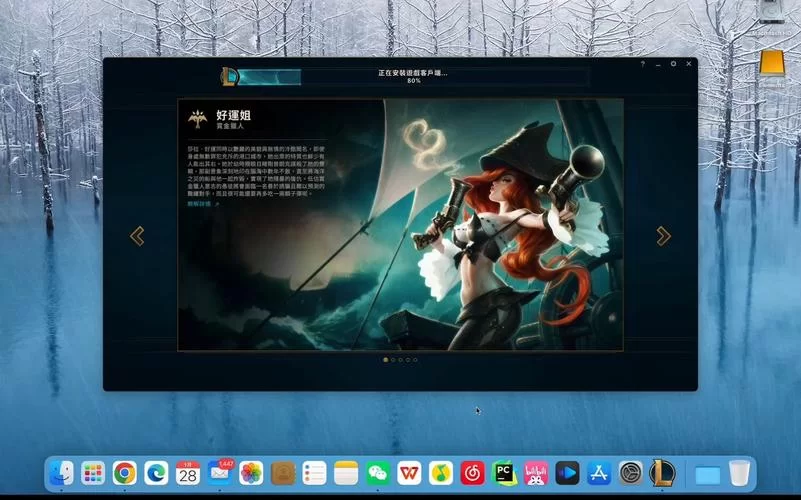The image size is (801, 500).
Task: Open the Notes app in the dock
Action: (x=346, y=473)
